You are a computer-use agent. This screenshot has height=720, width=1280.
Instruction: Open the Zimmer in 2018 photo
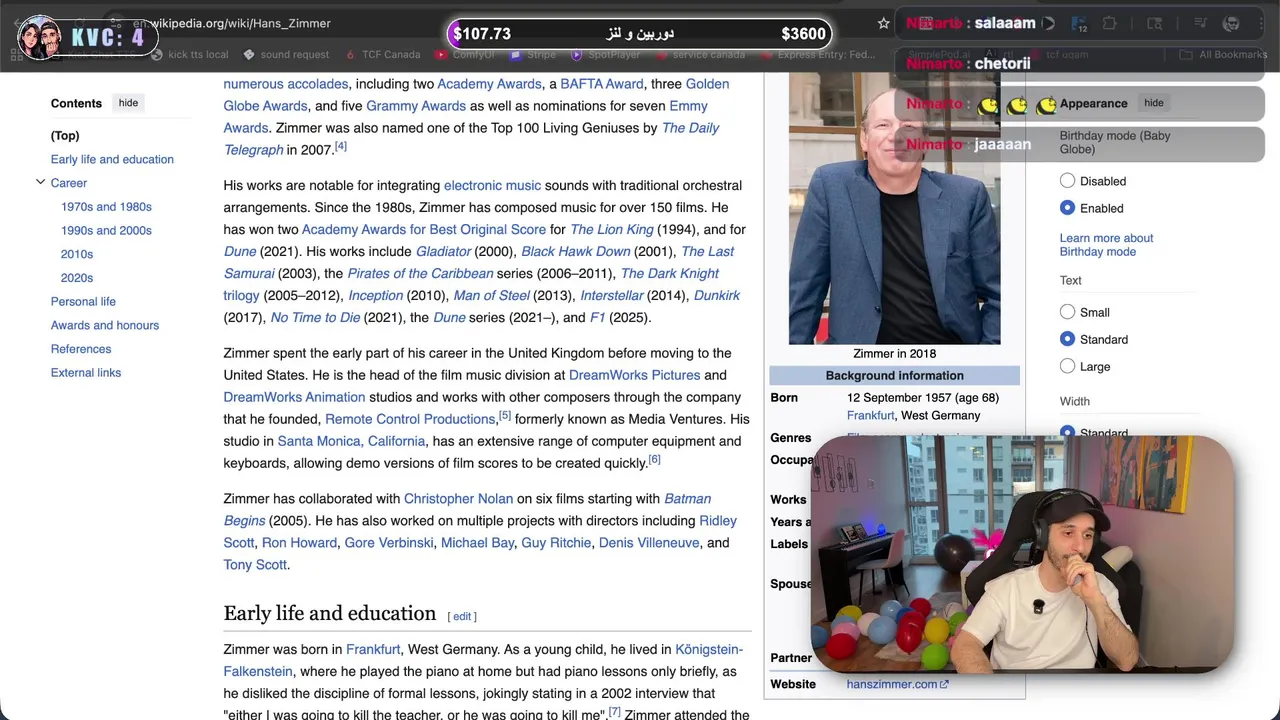(894, 208)
